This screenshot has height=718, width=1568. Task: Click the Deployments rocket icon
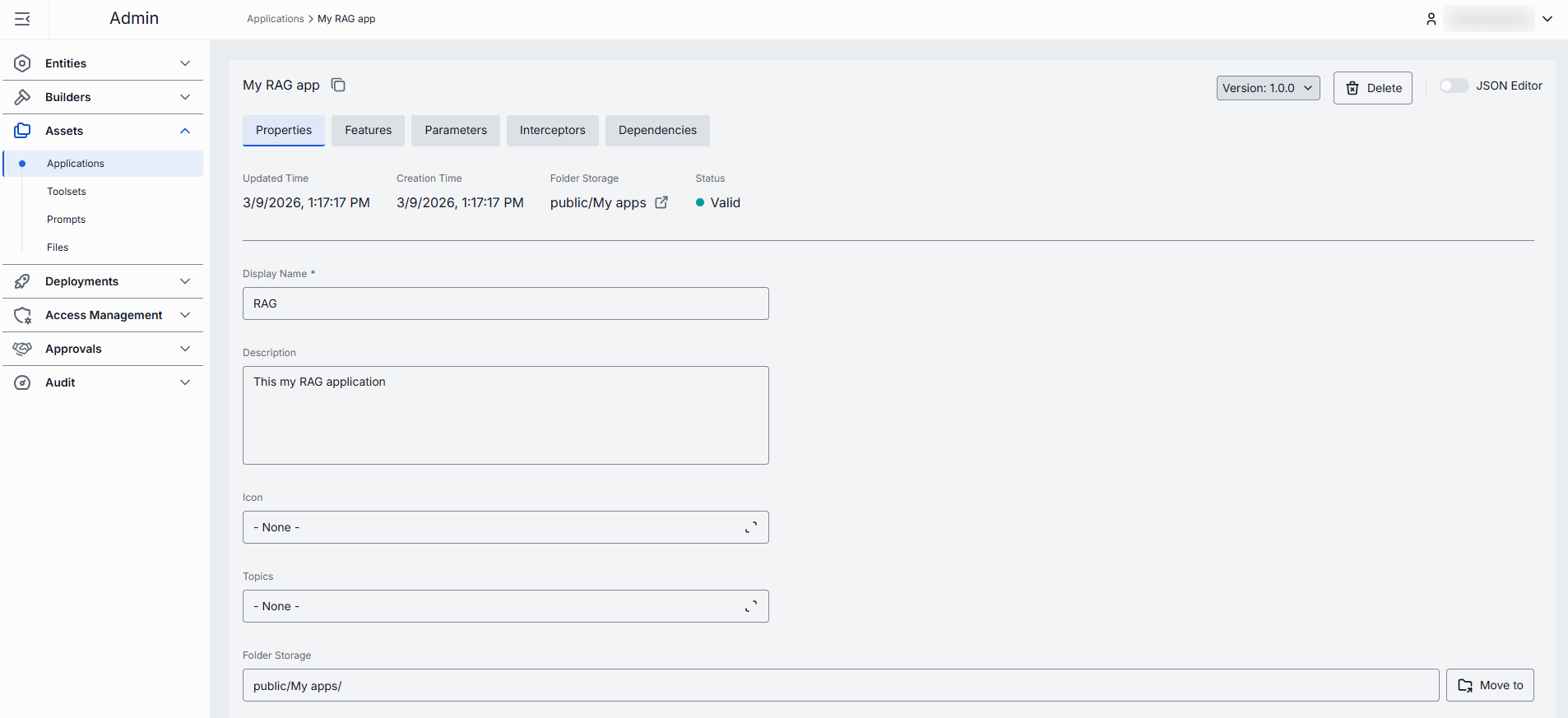[23, 281]
